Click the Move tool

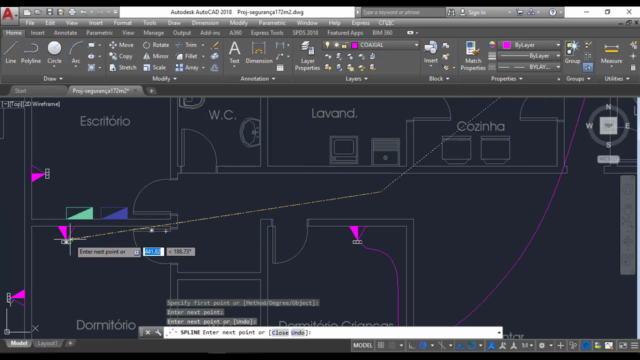pyautogui.click(x=121, y=45)
